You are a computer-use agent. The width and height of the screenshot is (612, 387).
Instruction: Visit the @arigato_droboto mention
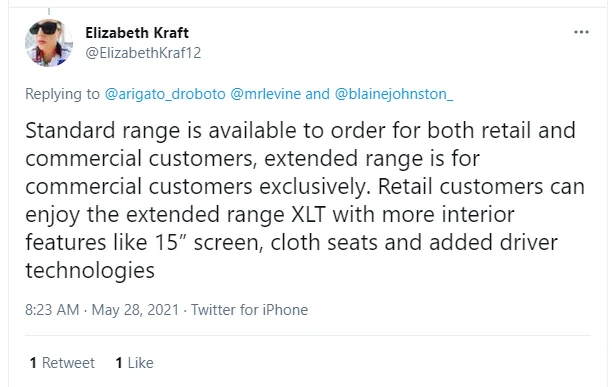coord(165,94)
